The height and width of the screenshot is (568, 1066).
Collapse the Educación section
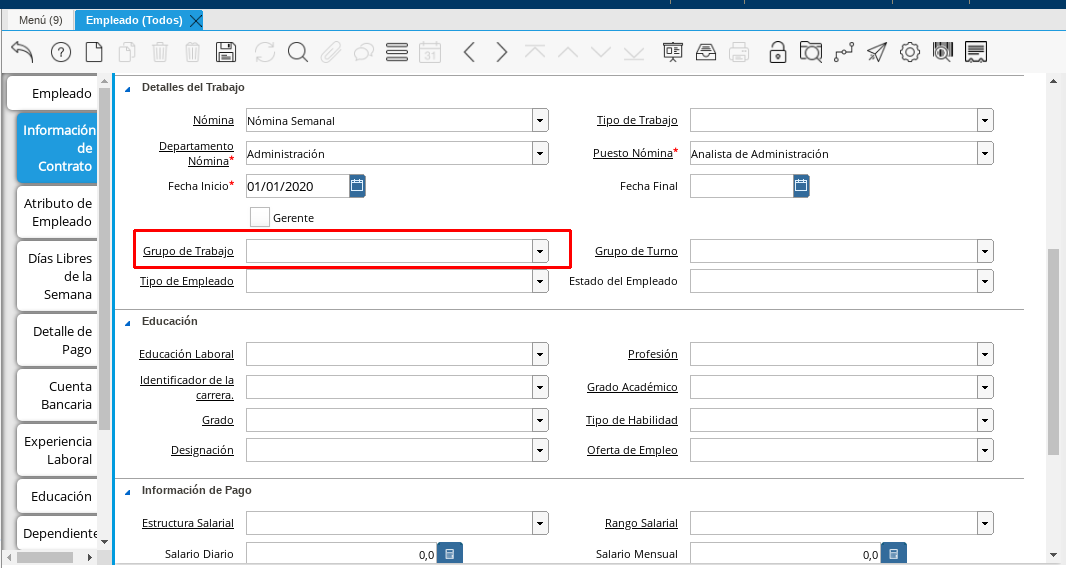tap(128, 322)
